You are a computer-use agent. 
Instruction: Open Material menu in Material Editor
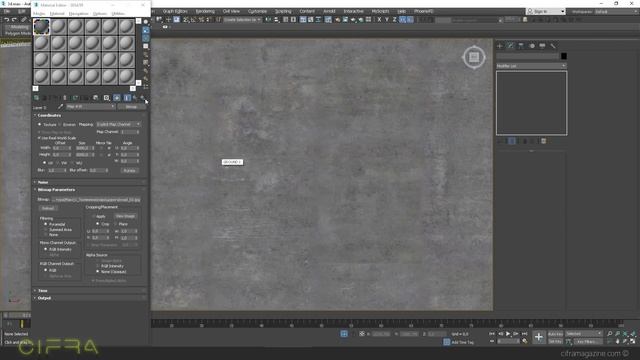coord(57,13)
